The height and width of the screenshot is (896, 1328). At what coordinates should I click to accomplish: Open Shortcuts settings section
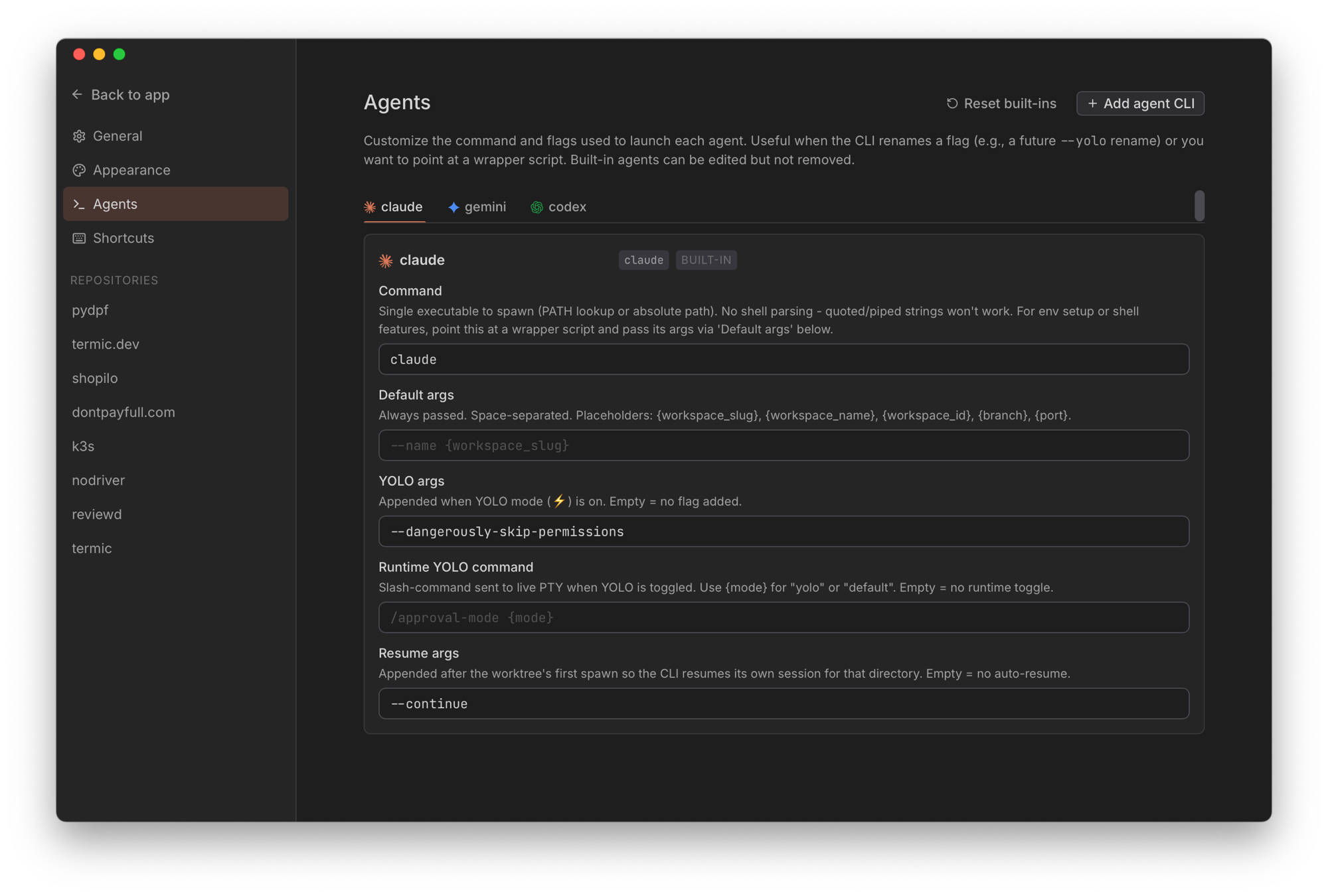[176, 238]
